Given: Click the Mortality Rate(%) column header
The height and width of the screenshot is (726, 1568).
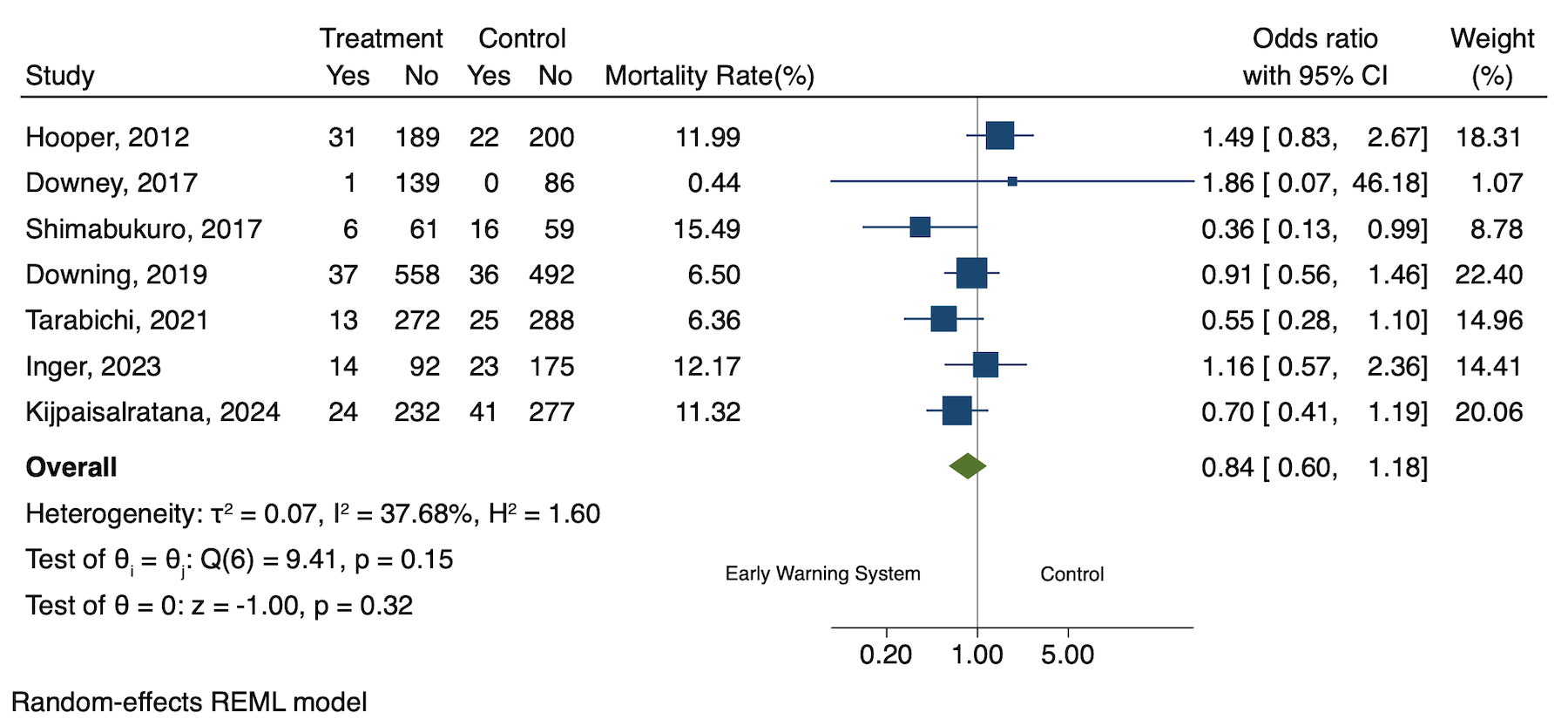Looking at the screenshot, I should point(709,76).
